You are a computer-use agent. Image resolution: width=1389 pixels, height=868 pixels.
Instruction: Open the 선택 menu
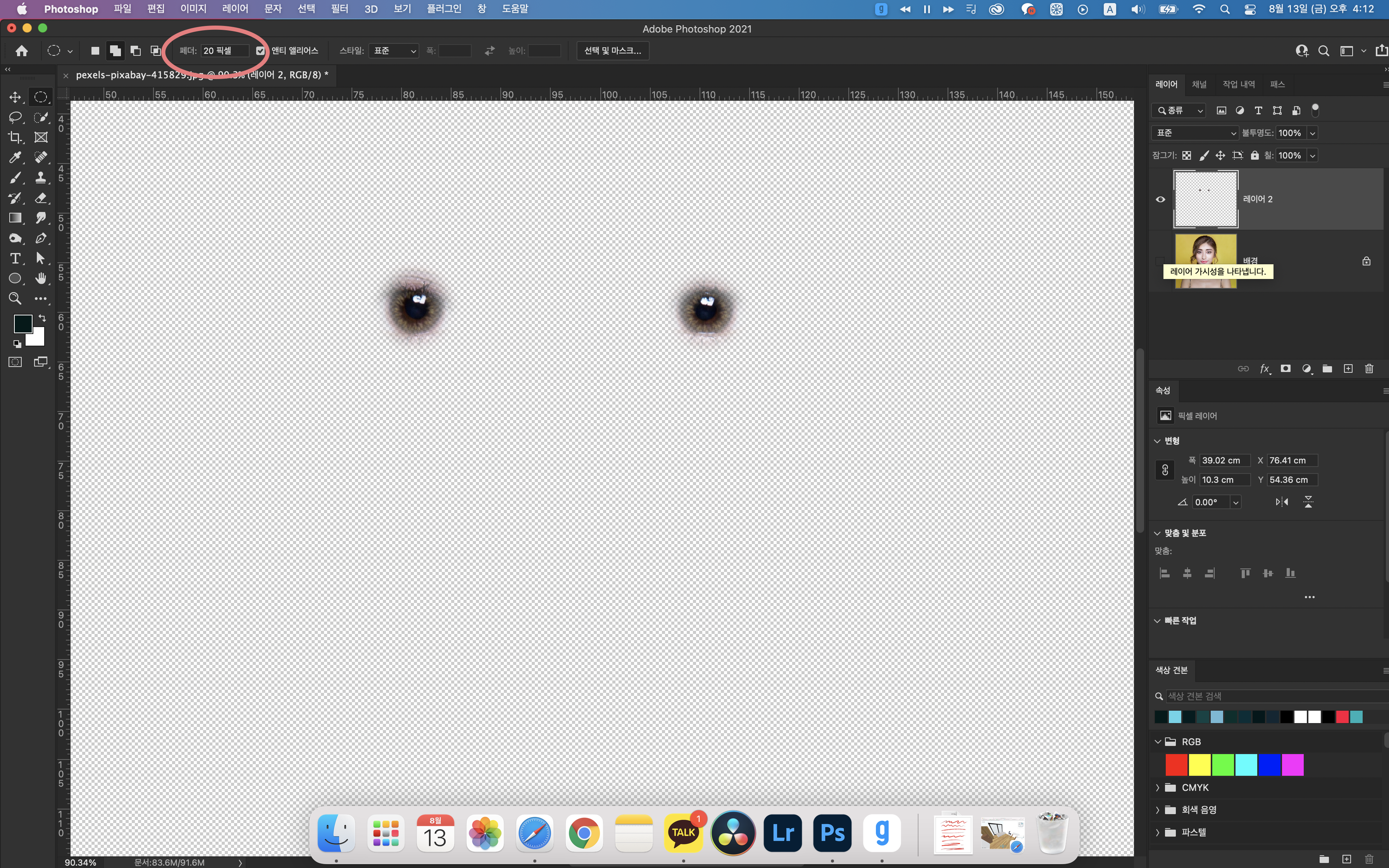pos(306,9)
